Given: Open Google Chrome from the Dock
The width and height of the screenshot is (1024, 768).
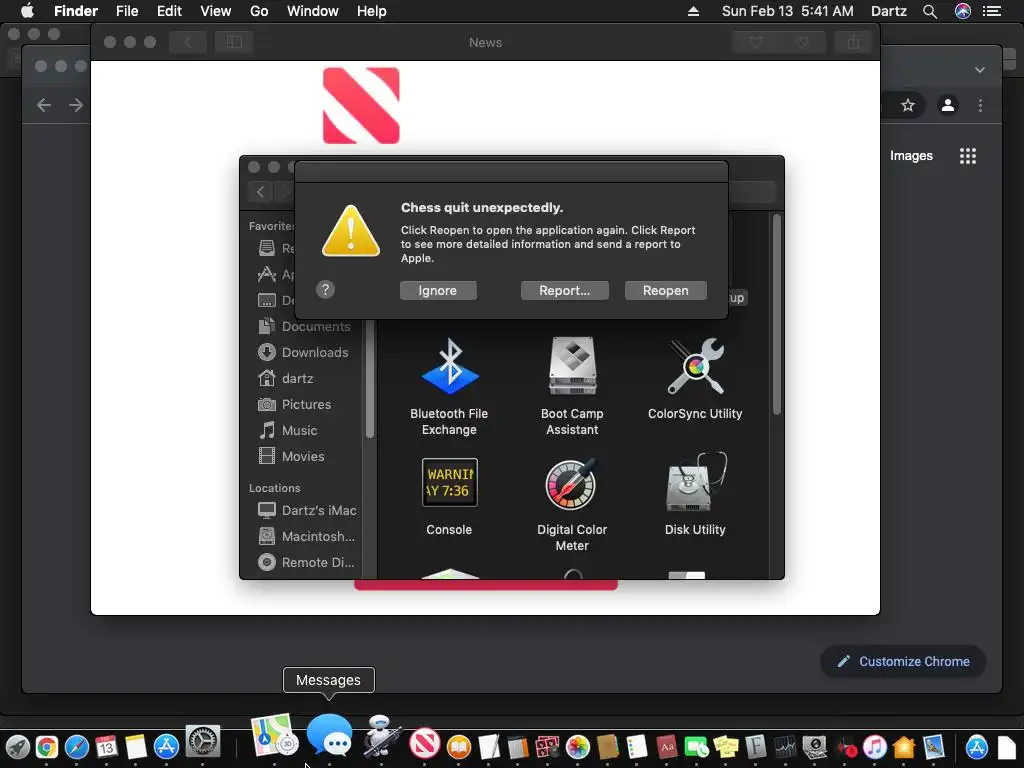Looking at the screenshot, I should point(46,746).
